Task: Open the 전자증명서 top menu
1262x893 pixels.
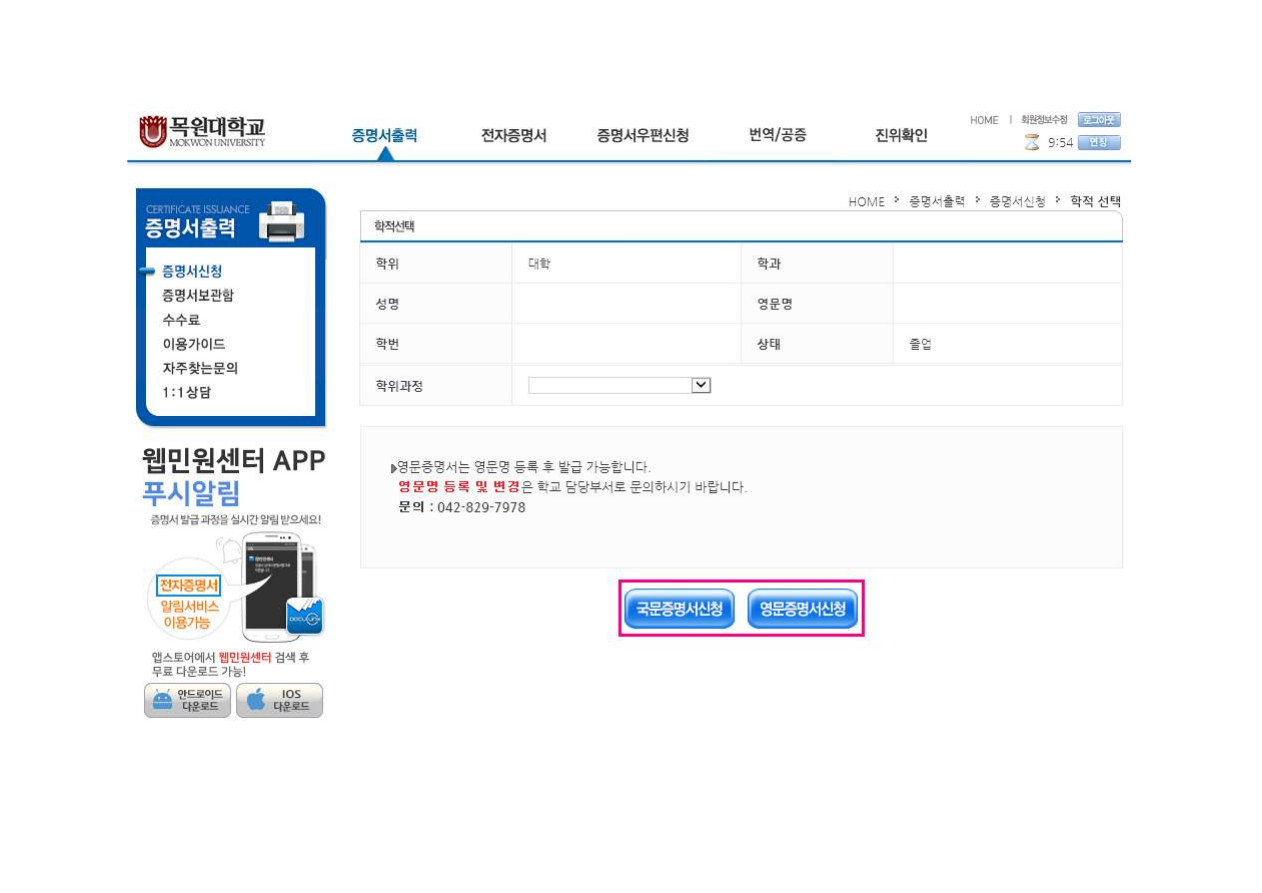Action: [513, 136]
